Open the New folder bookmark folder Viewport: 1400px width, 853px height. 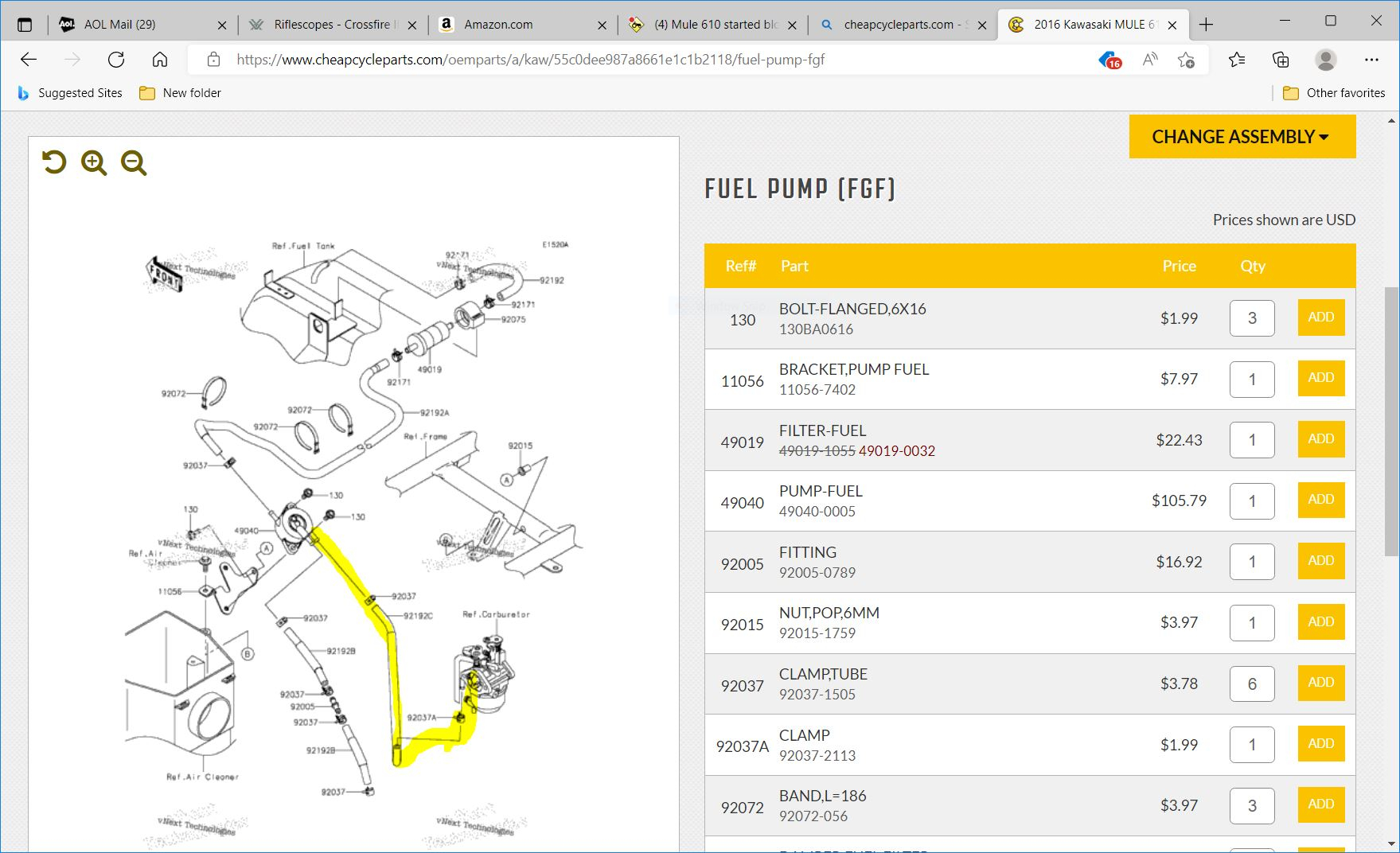(180, 93)
